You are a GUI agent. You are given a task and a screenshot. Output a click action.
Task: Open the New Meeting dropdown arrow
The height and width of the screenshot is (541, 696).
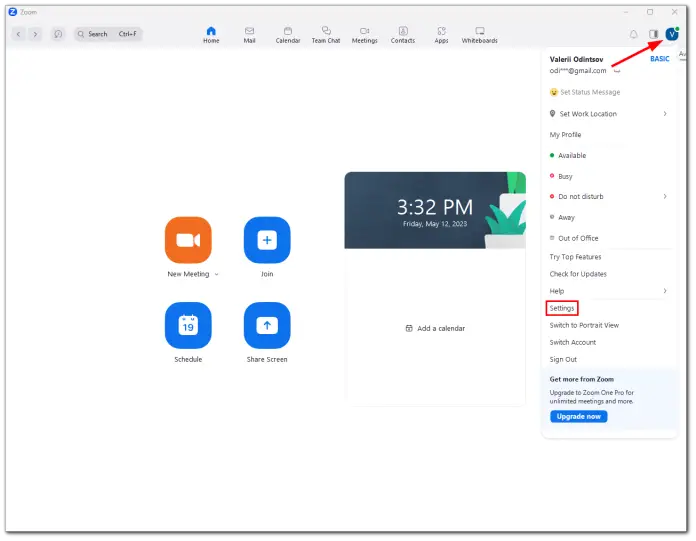coord(217,274)
